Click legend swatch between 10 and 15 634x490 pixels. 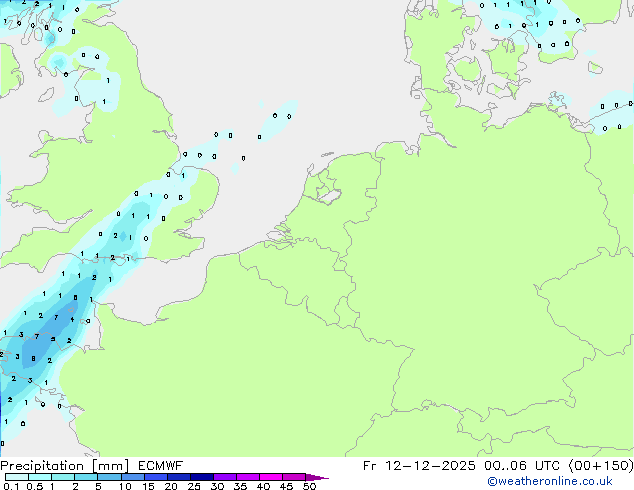[132, 477]
